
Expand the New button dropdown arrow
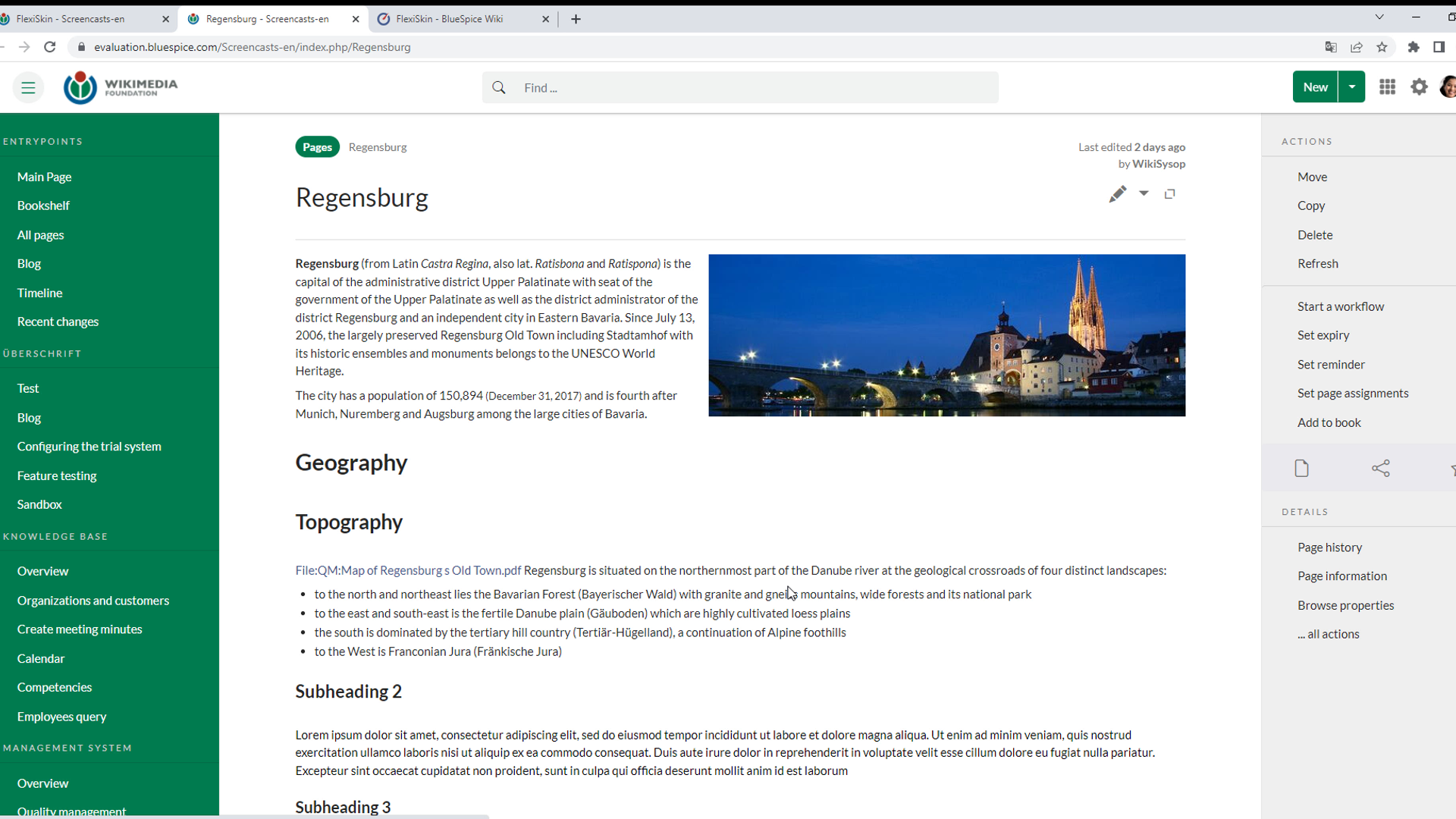coord(1351,87)
